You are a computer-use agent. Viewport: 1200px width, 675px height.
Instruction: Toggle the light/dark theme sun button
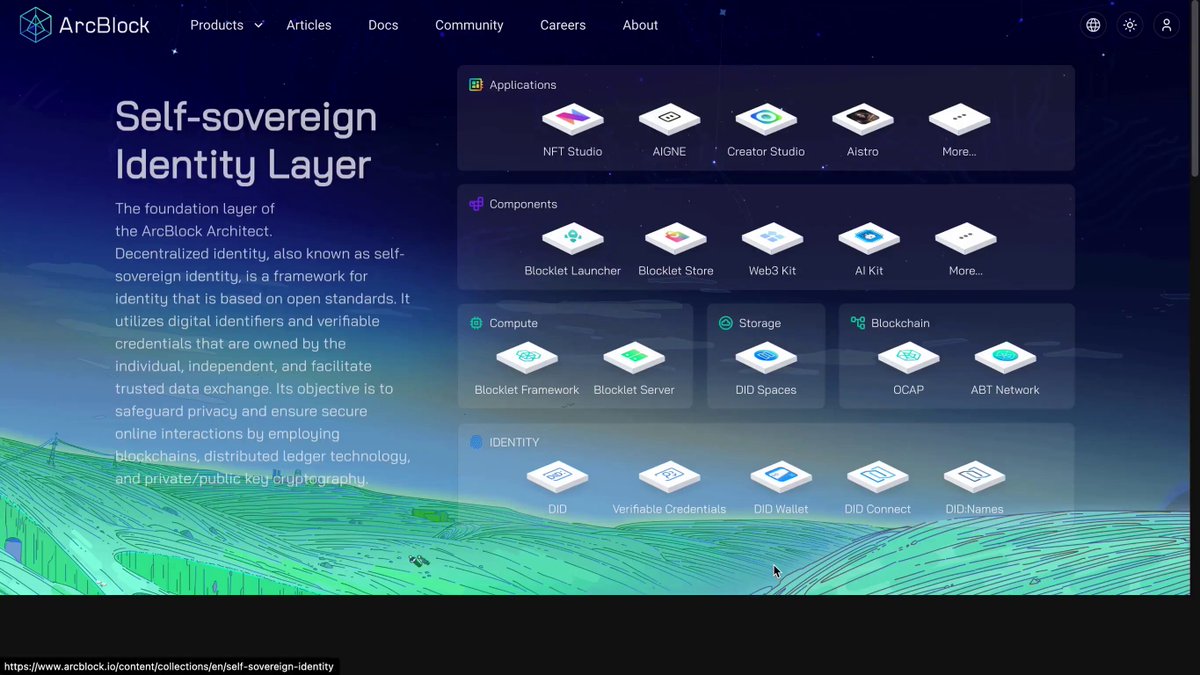pyautogui.click(x=1130, y=25)
